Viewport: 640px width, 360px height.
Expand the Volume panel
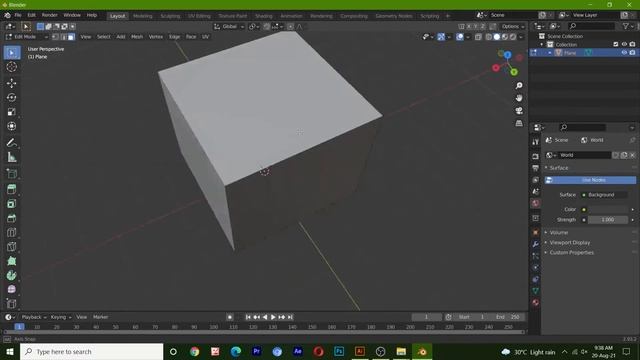[x=558, y=232]
